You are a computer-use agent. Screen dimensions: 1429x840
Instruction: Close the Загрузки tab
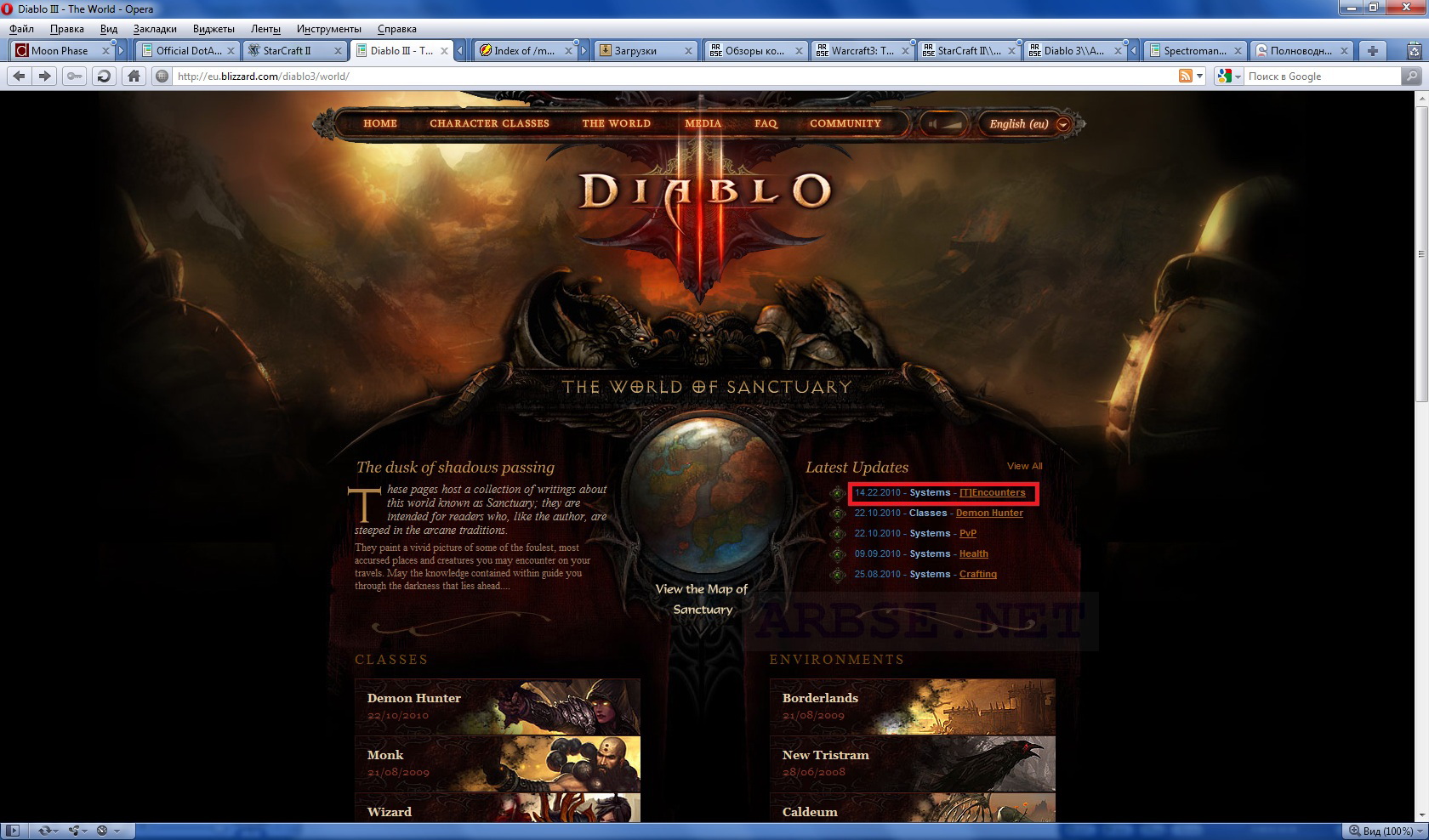[688, 51]
